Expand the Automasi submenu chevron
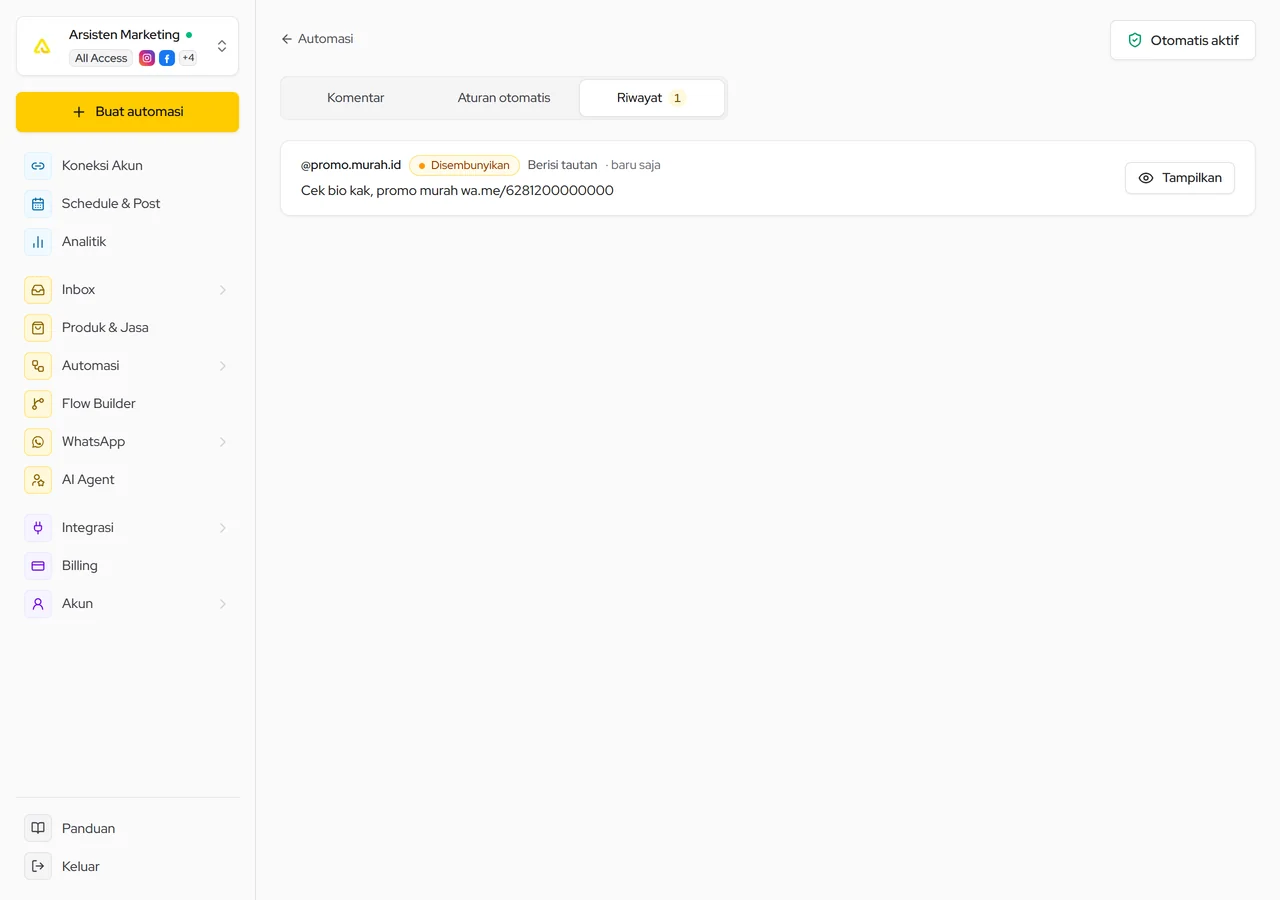The height and width of the screenshot is (900, 1280). pos(223,366)
